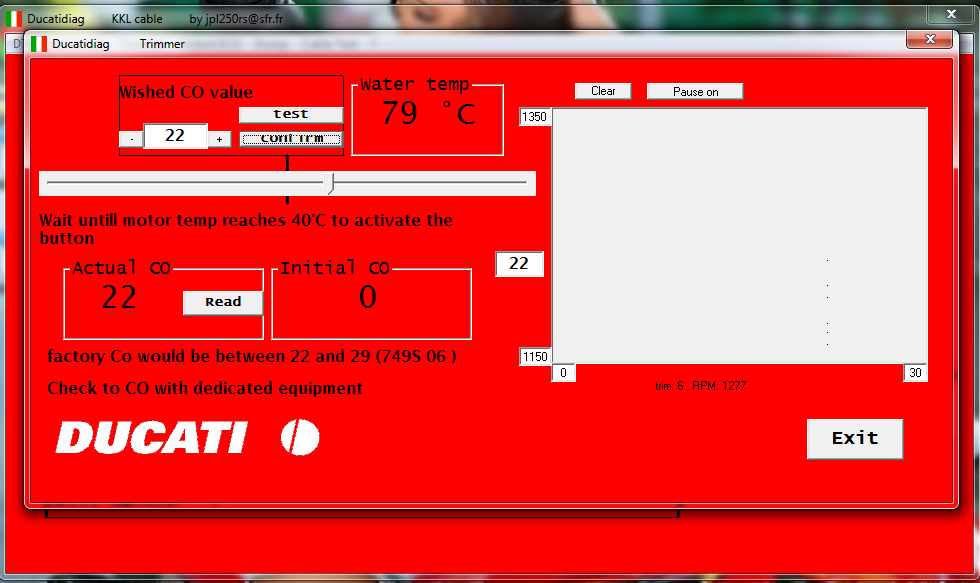980x583 pixels.
Task: Read the actual CO value
Action: (x=222, y=302)
